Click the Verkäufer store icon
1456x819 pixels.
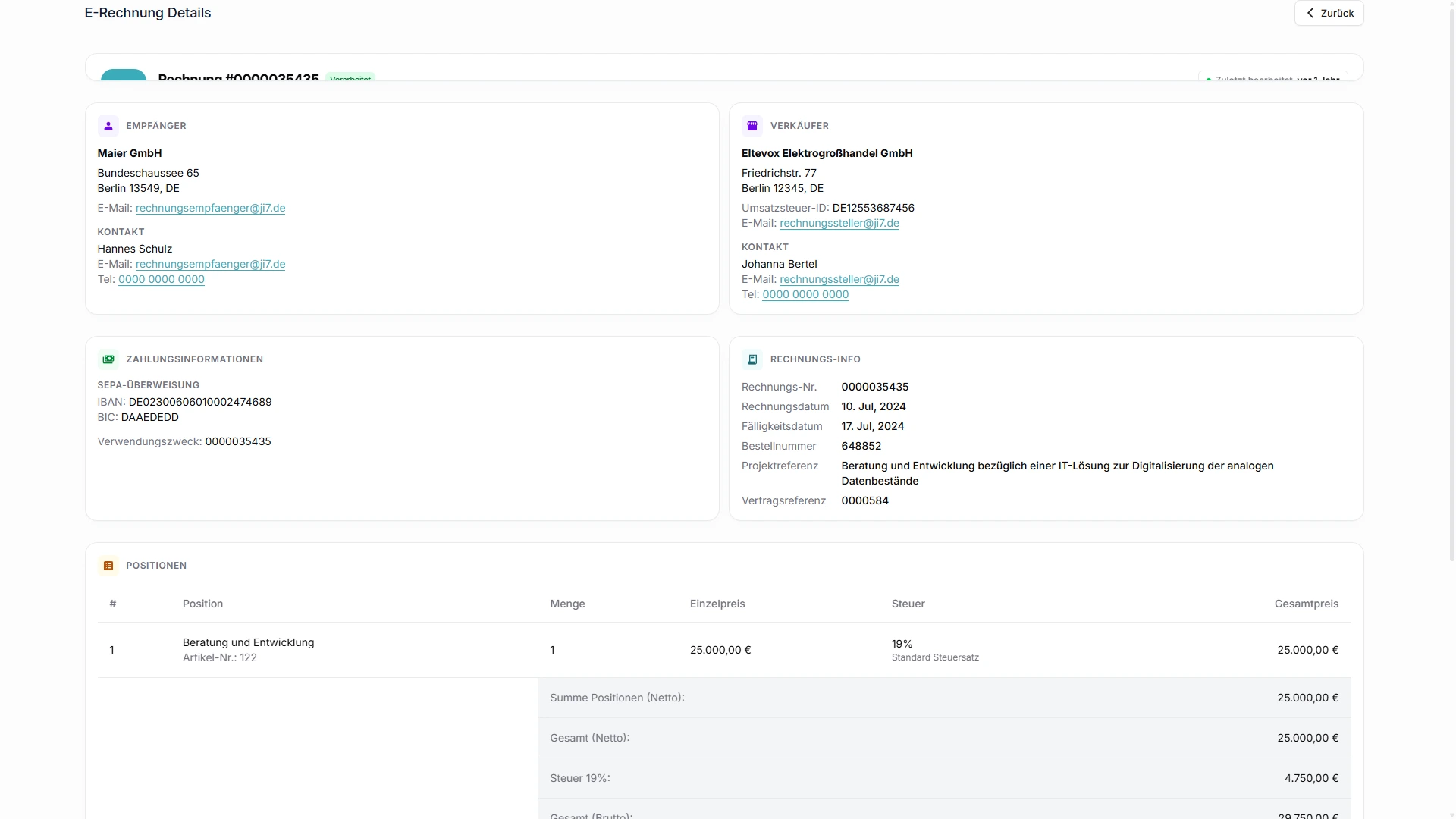752,126
